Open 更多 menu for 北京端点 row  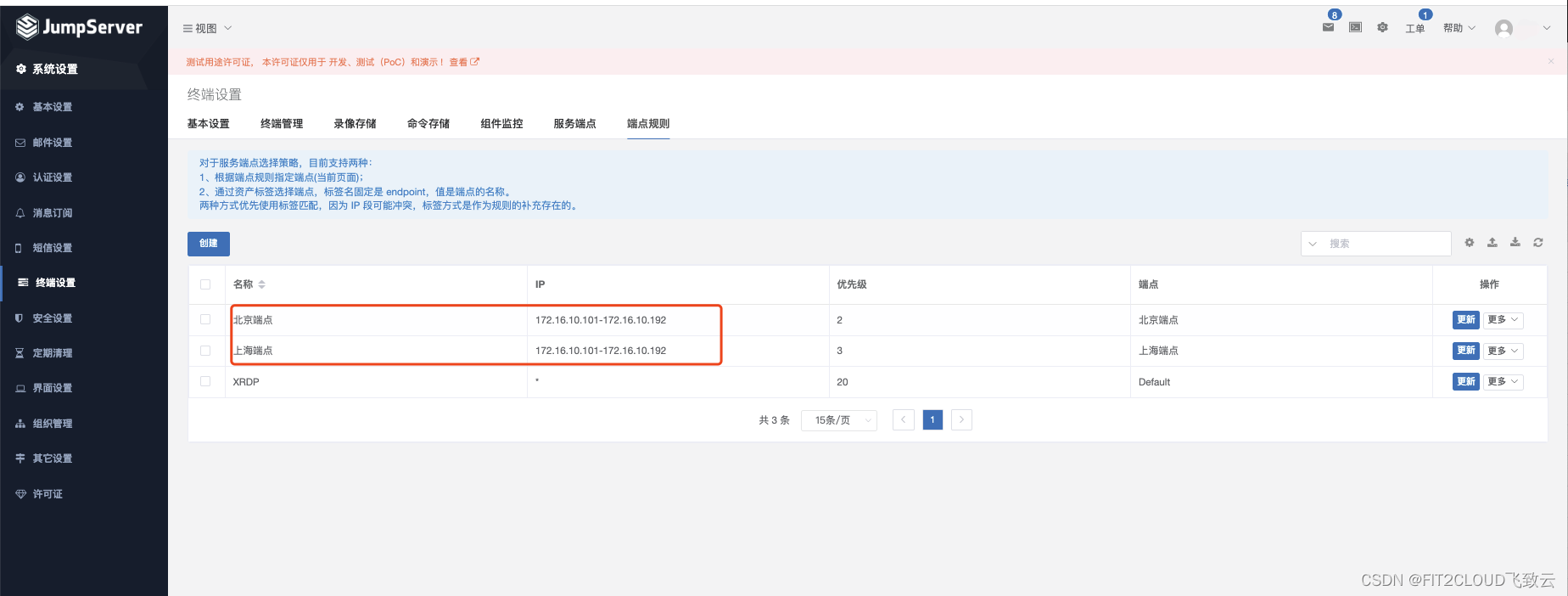point(1504,320)
